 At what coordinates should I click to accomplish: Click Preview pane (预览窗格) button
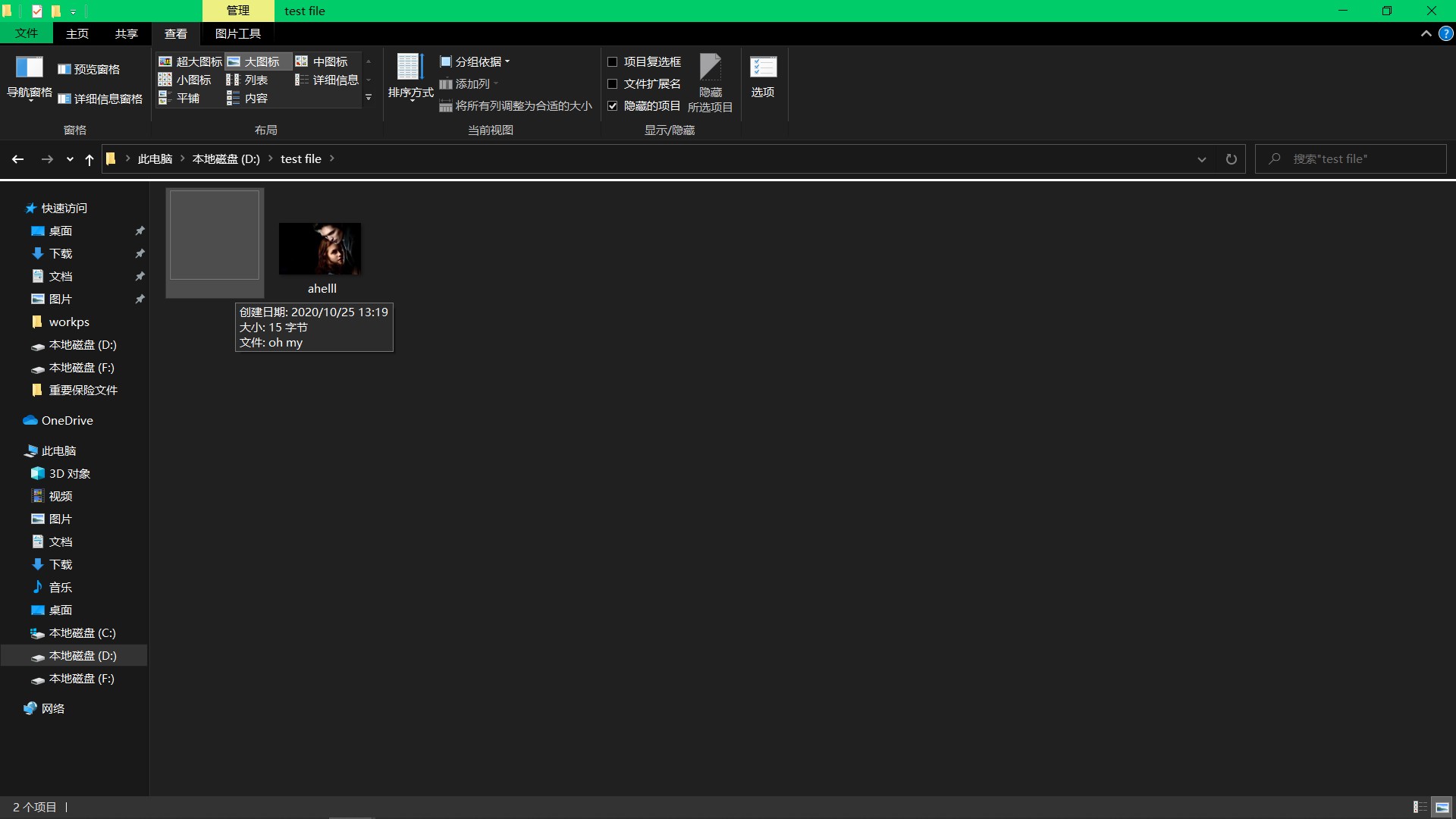[x=89, y=69]
